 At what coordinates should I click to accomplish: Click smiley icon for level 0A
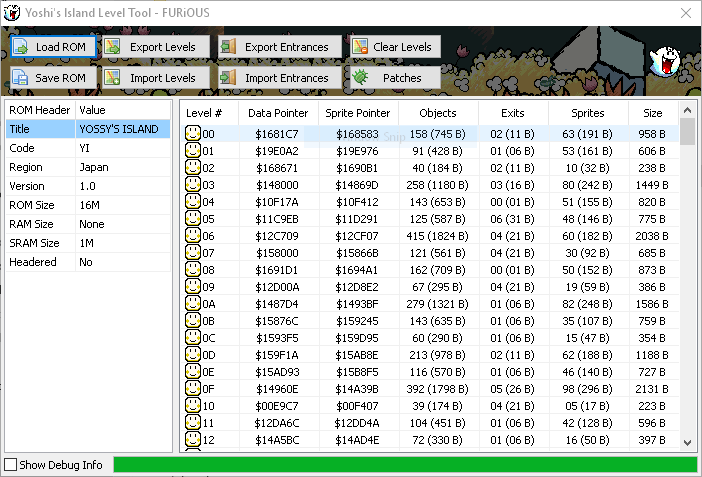pos(193,304)
